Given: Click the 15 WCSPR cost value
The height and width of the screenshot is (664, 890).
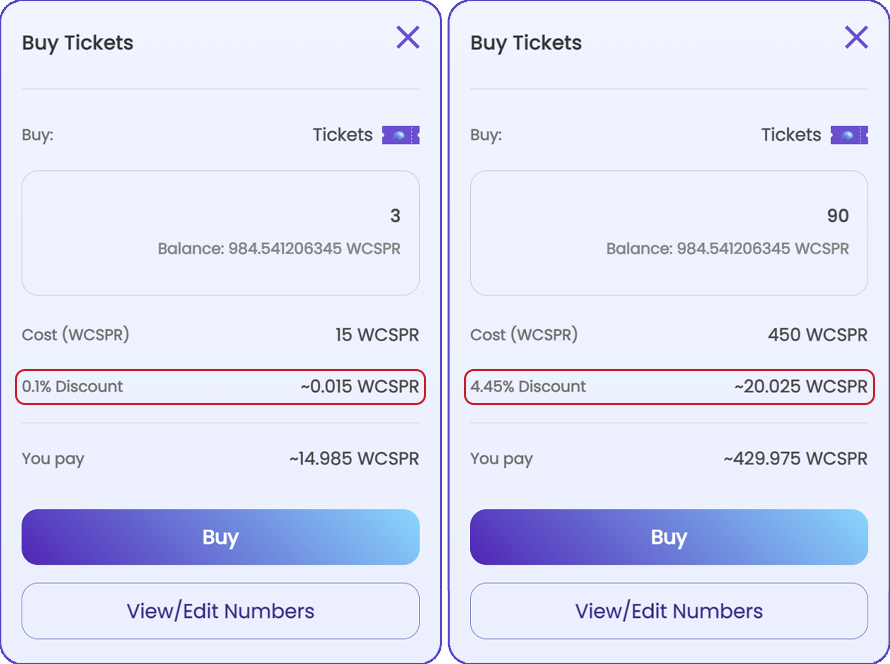Looking at the screenshot, I should click(x=377, y=335).
